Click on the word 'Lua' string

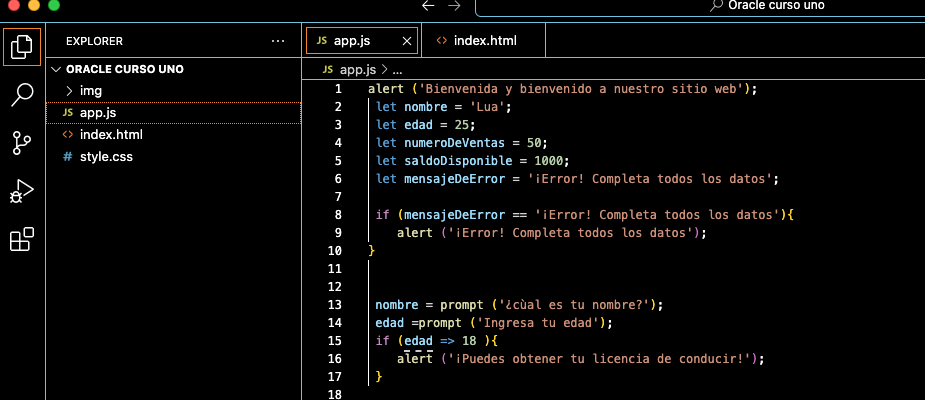coord(488,107)
